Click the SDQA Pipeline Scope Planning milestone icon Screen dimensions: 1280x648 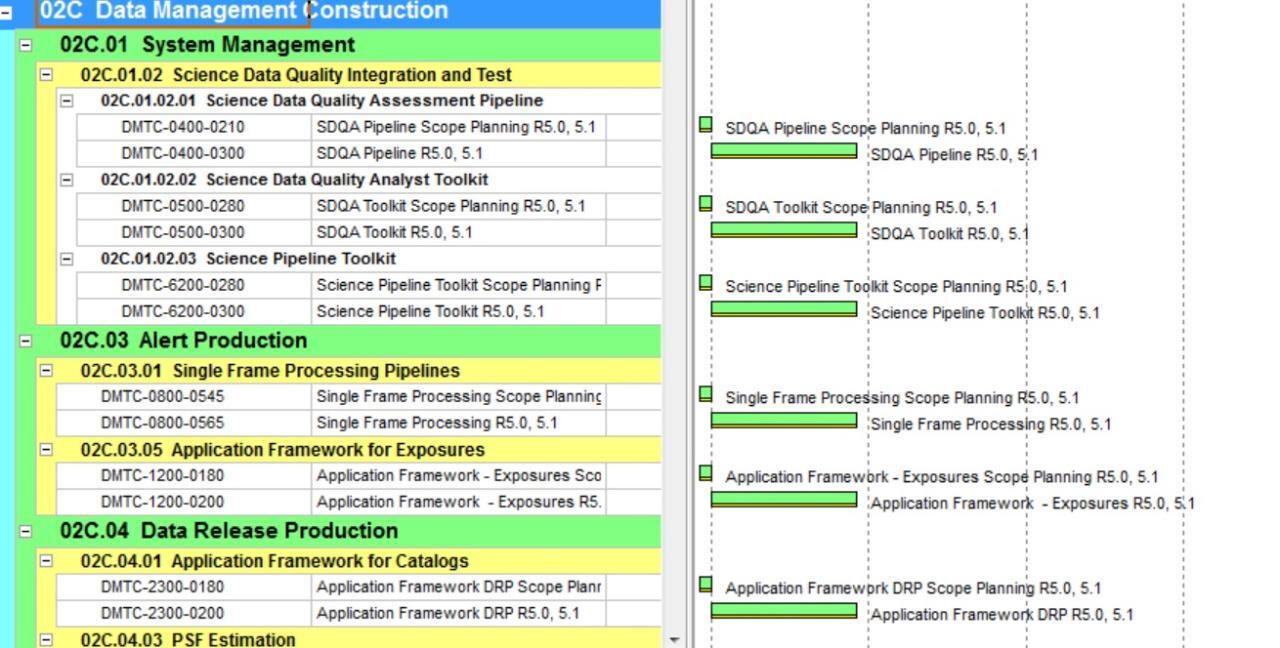[706, 126]
